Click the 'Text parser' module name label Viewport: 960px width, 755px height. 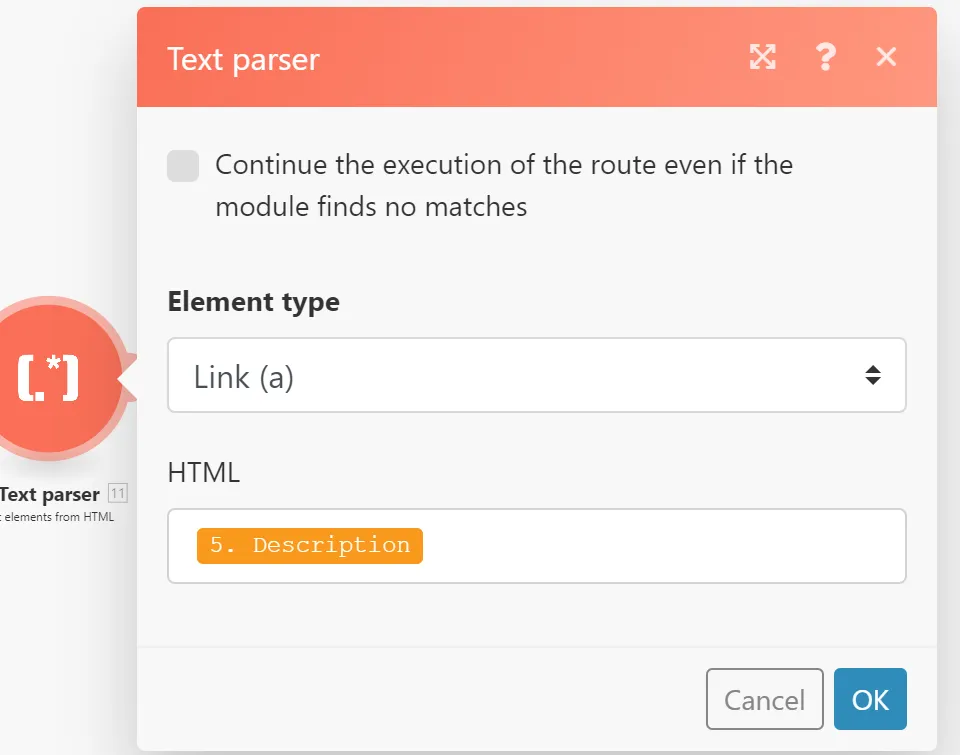click(50, 494)
